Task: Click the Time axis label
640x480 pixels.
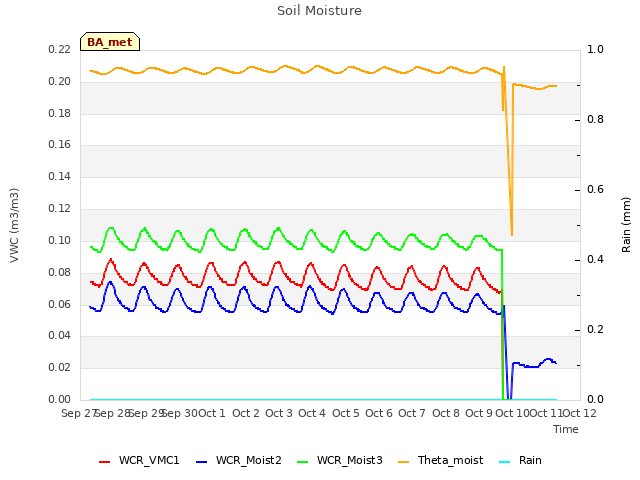Action: 566,429
